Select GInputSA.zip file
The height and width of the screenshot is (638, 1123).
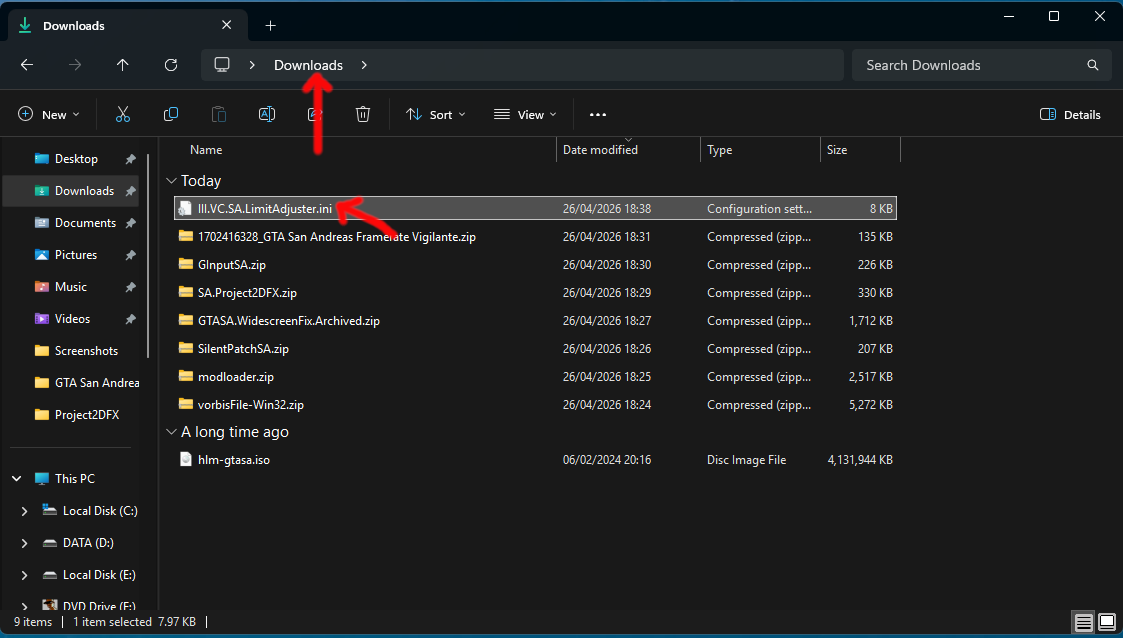point(536,265)
